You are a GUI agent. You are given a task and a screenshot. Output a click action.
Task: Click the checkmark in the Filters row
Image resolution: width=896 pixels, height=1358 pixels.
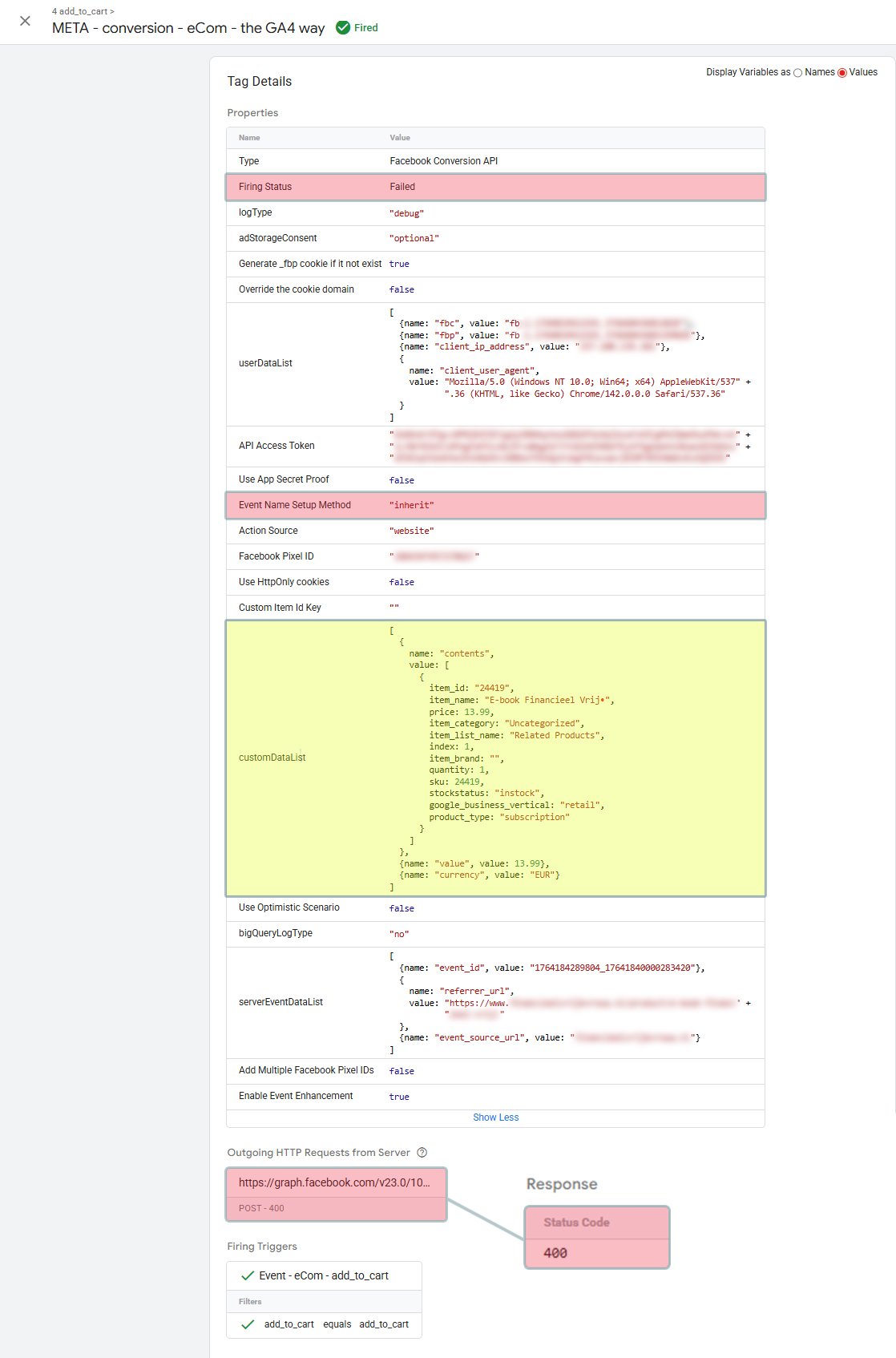coord(248,1324)
